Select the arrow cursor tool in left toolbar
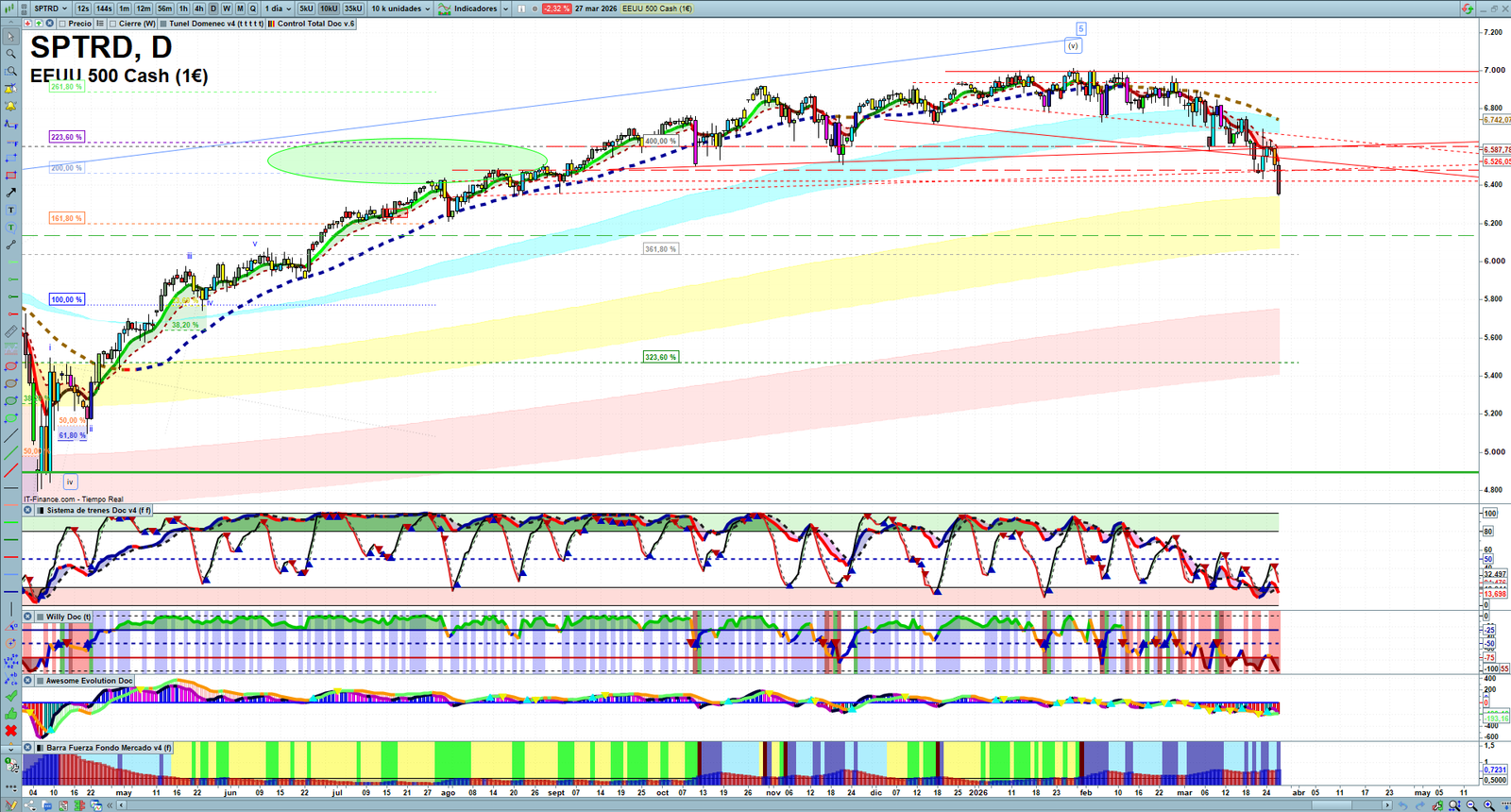Viewport: 1511px width, 812px height. coord(10,37)
